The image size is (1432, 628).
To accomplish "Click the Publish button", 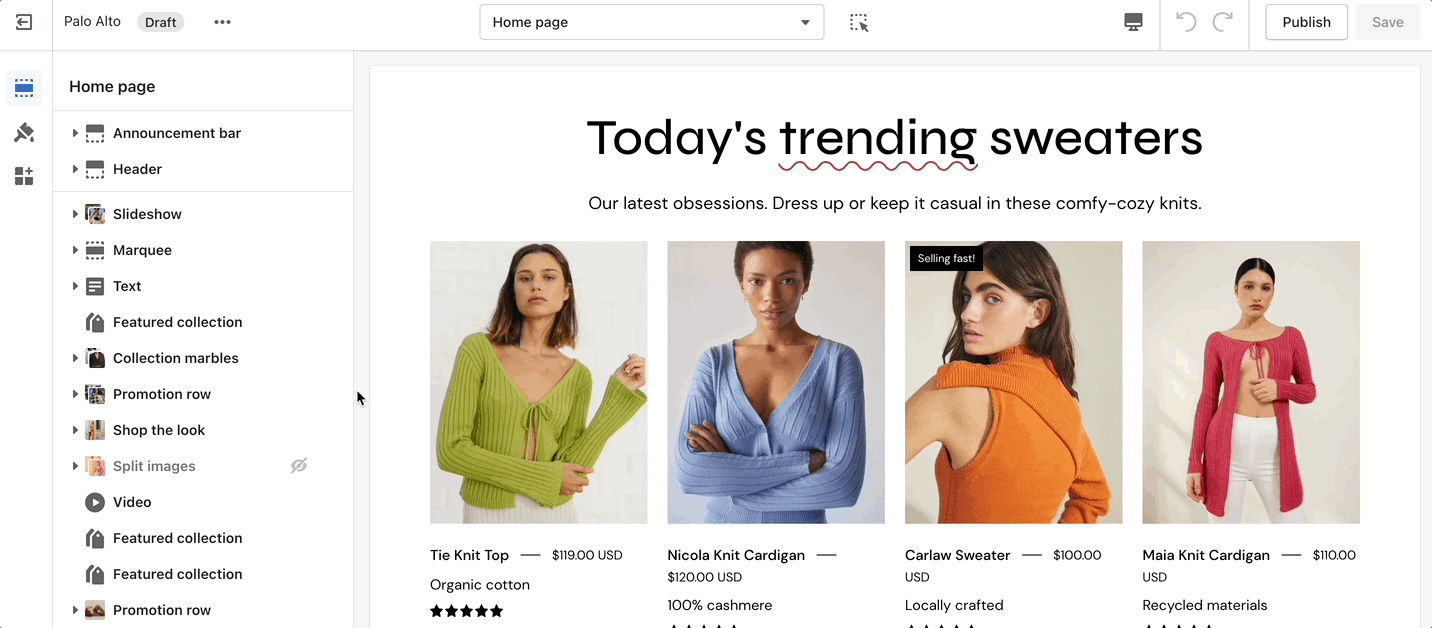I will click(1306, 22).
